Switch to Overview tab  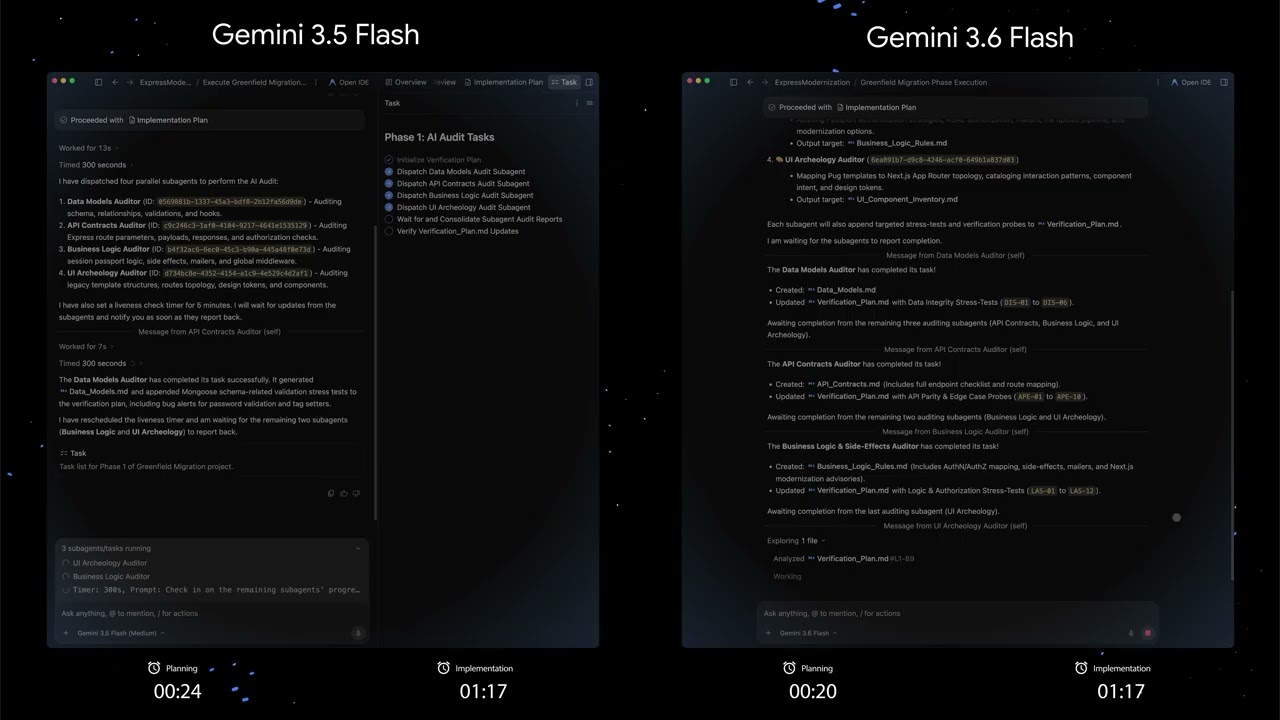(406, 82)
